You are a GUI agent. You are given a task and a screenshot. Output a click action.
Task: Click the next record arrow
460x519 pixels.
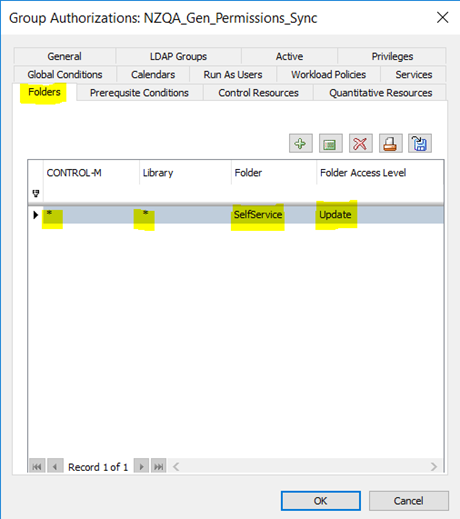[141, 466]
